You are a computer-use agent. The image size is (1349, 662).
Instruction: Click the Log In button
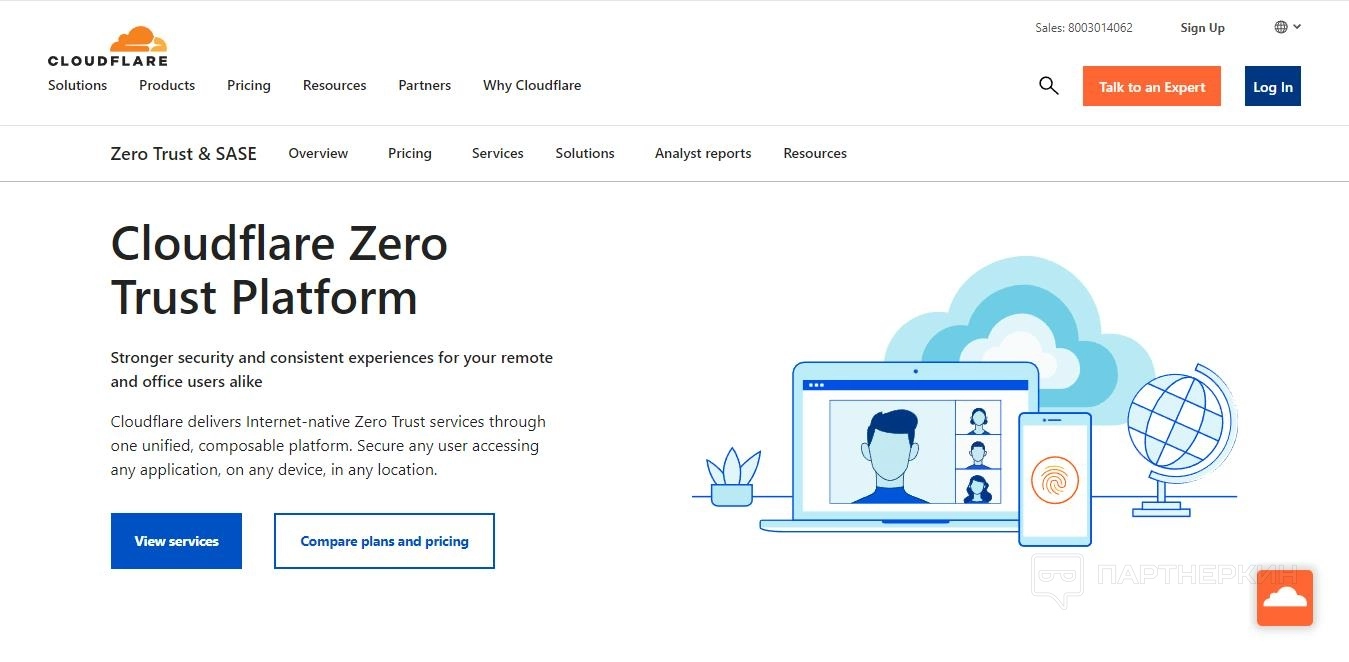point(1273,86)
